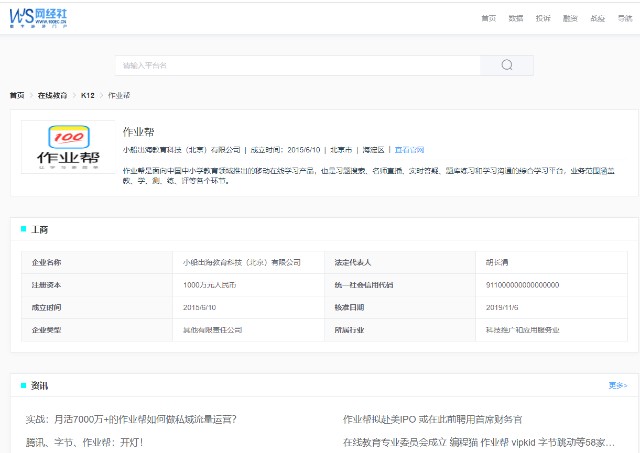
Task: Click the 法定代表人 label cell
Action: pos(400,262)
